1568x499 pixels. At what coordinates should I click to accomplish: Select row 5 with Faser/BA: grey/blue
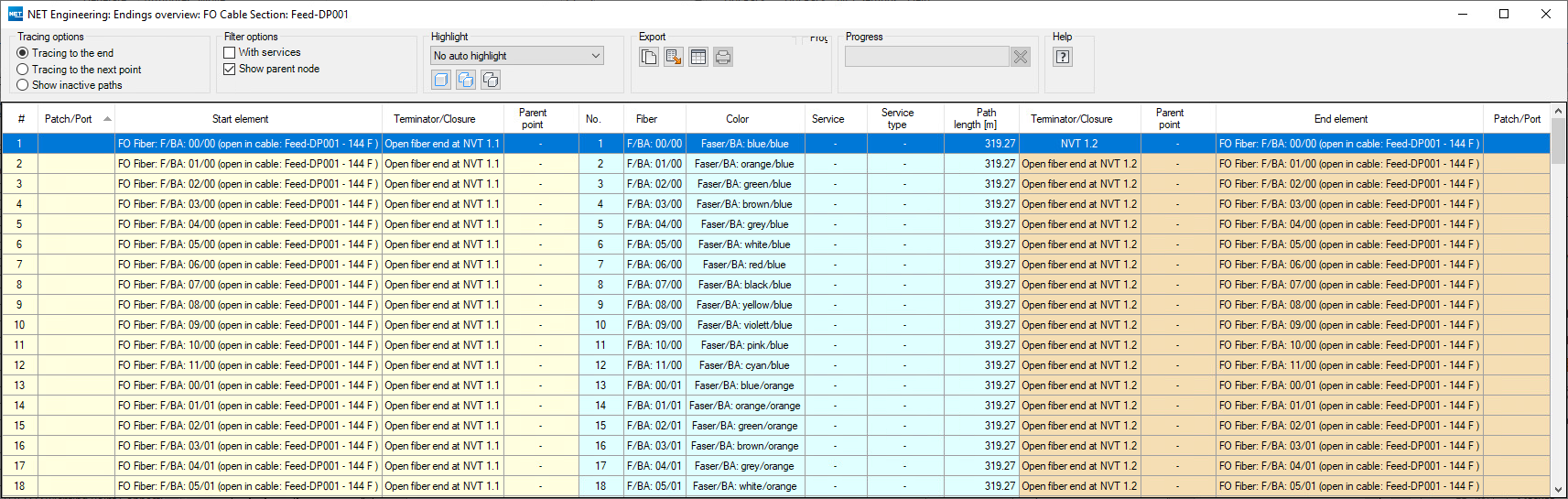744,224
